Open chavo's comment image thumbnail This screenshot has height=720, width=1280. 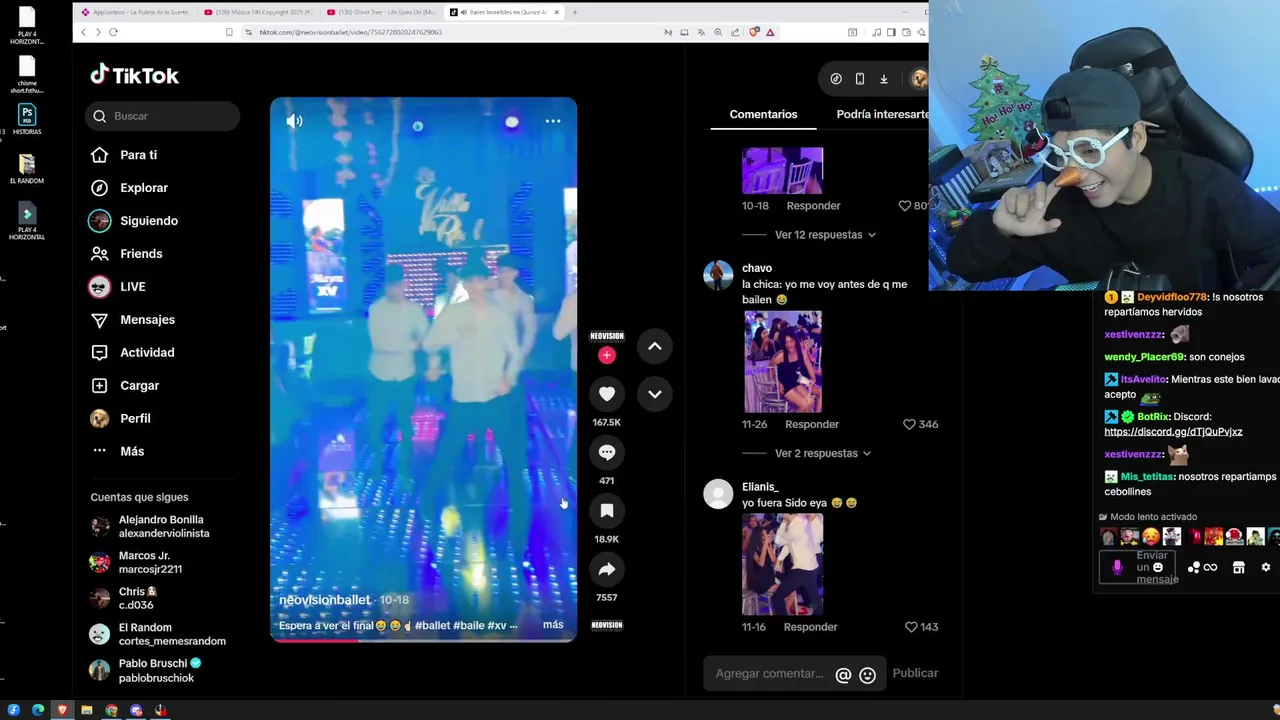click(x=783, y=362)
